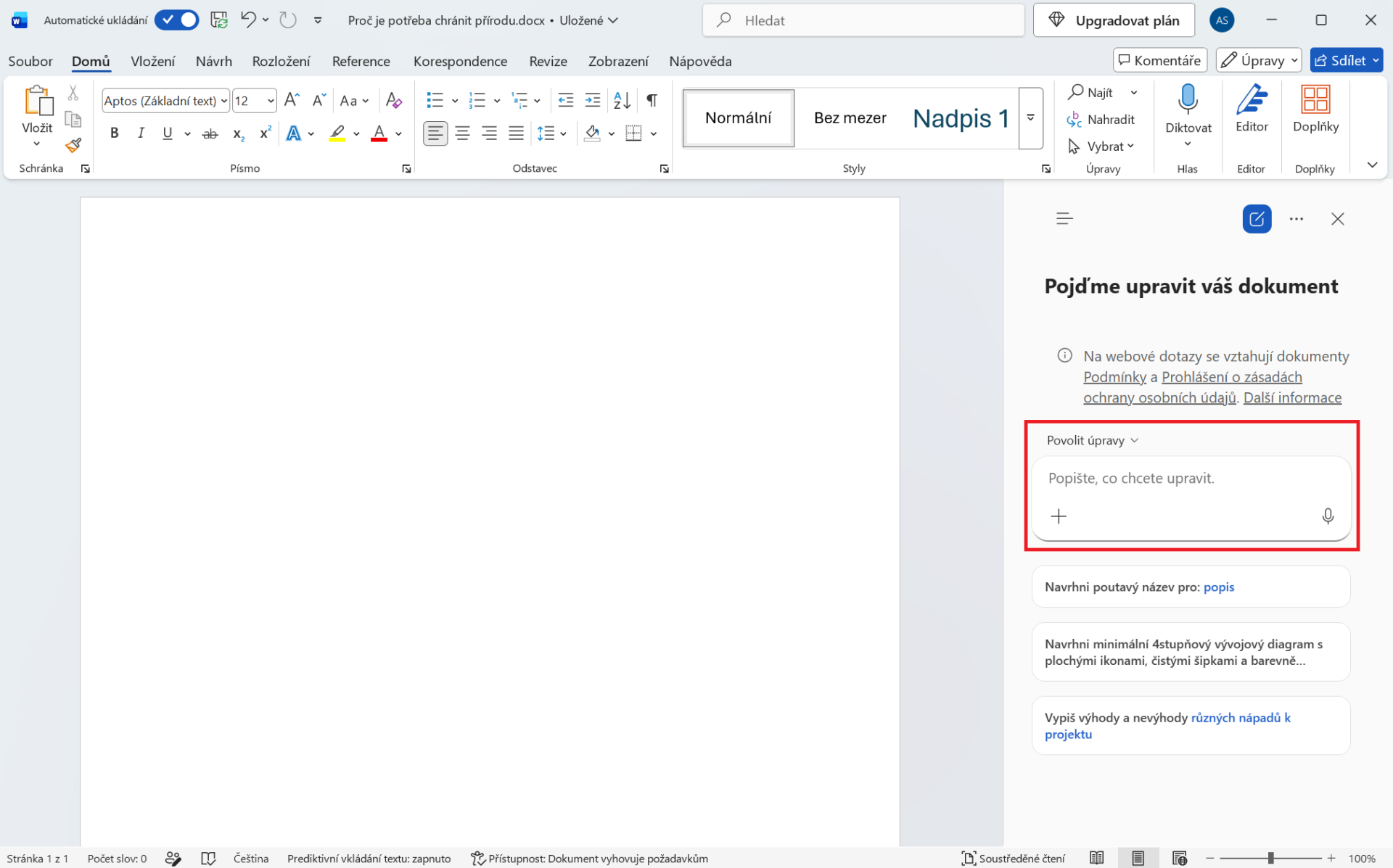Justify the paragraph text
The width and height of the screenshot is (1393, 868).
[516, 133]
